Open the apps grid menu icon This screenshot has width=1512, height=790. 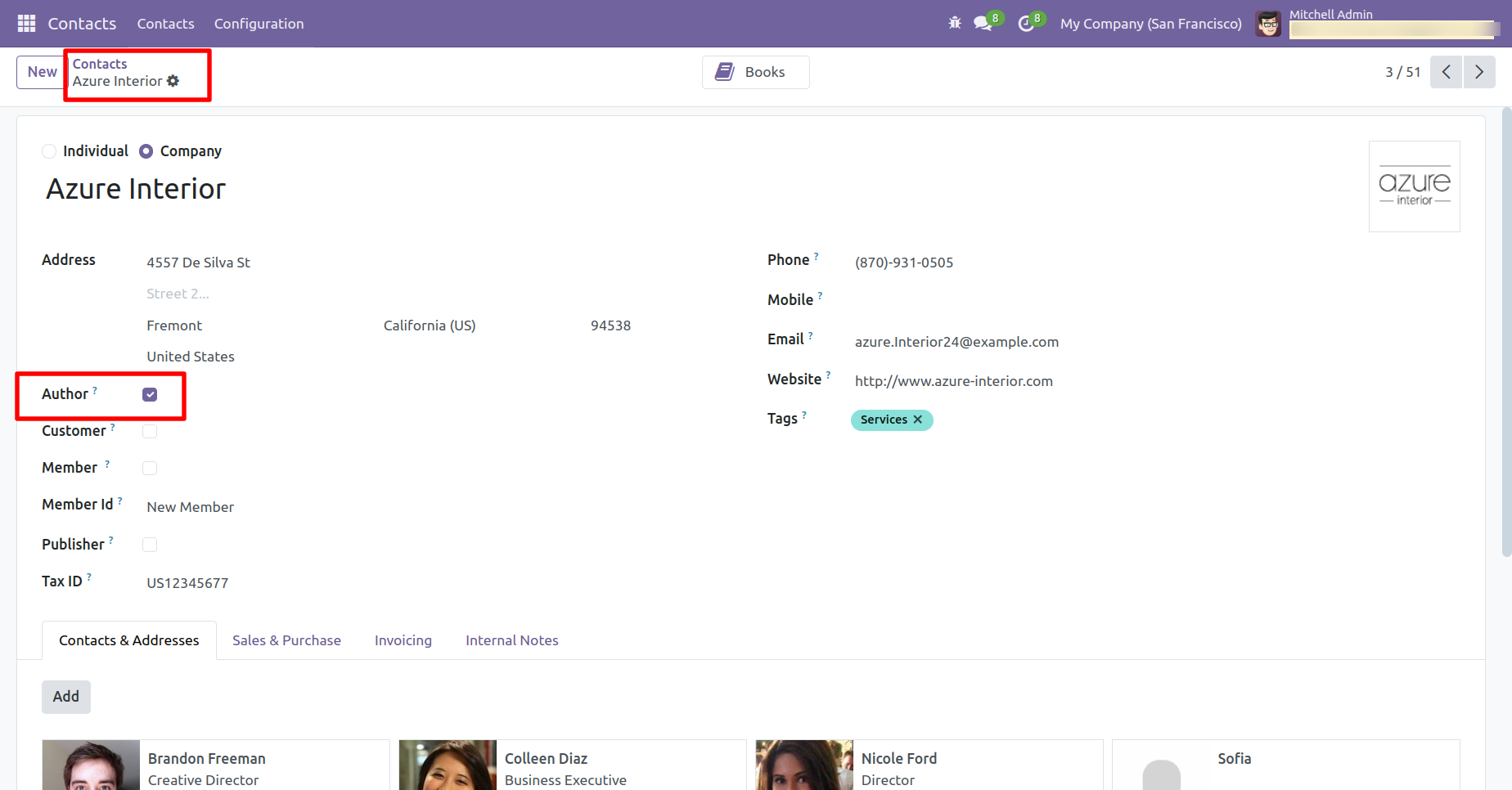click(x=26, y=24)
